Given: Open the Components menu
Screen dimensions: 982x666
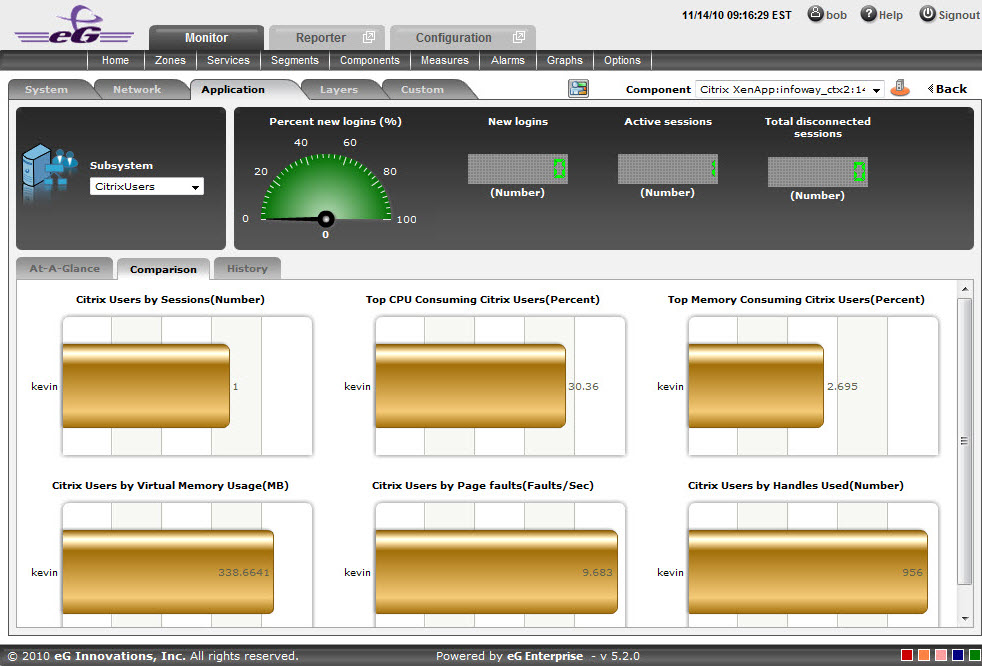Looking at the screenshot, I should (370, 60).
